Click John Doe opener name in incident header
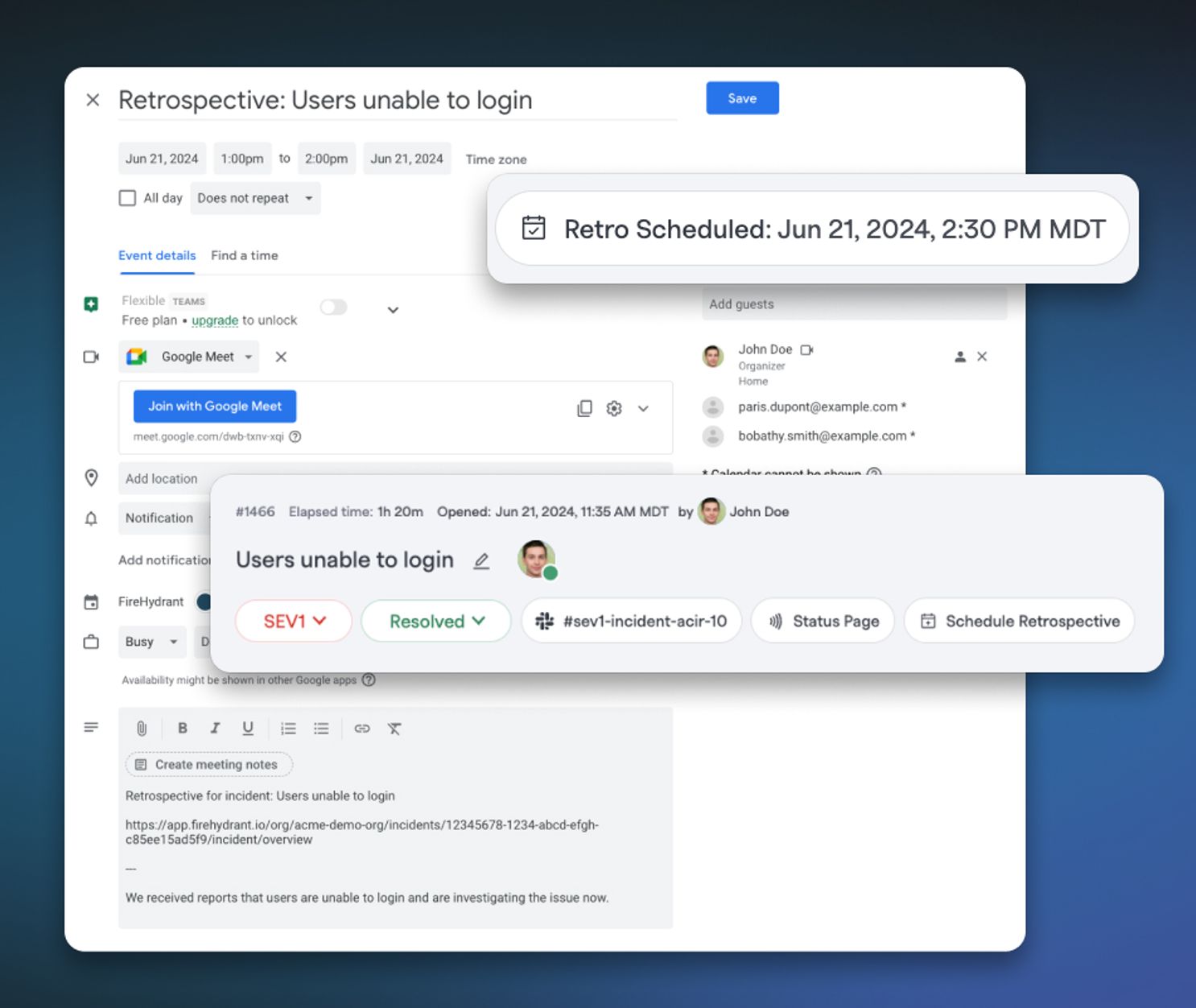Screen dimensions: 1196x1008 759,512
